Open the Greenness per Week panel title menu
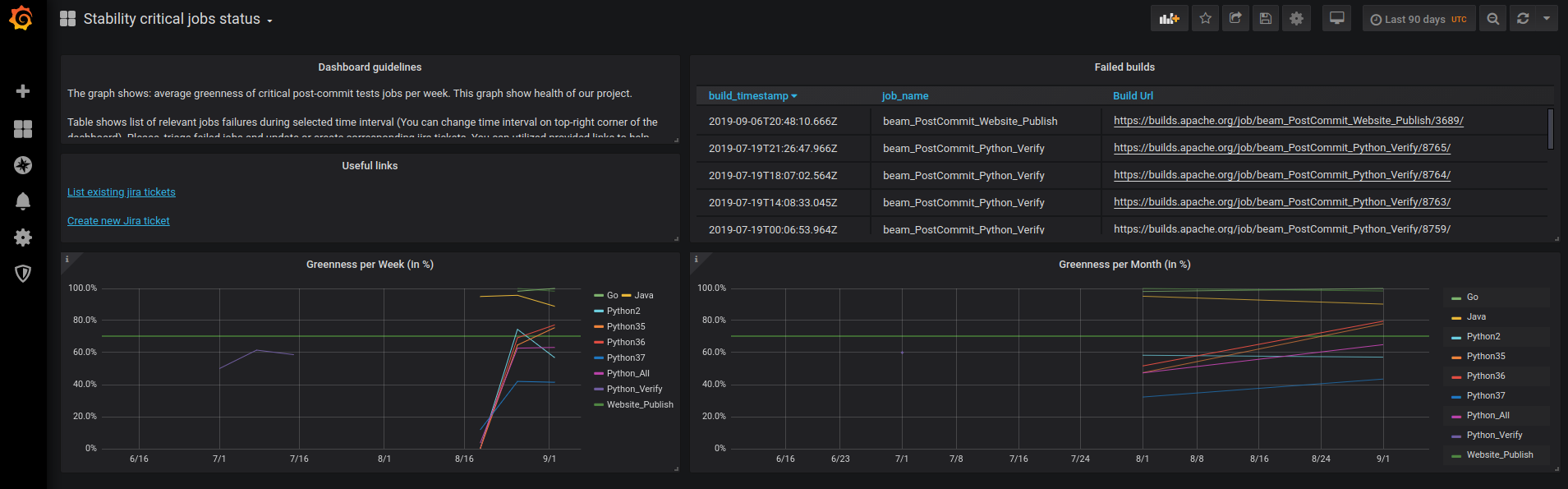1568x489 pixels. (x=370, y=265)
